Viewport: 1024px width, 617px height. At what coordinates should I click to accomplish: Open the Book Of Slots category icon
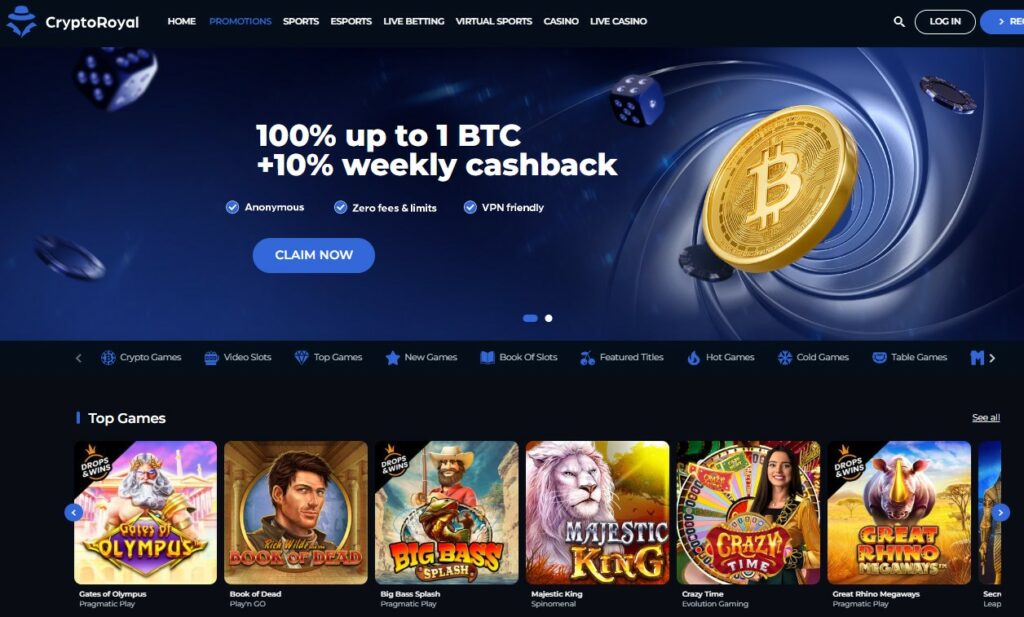tap(487, 358)
